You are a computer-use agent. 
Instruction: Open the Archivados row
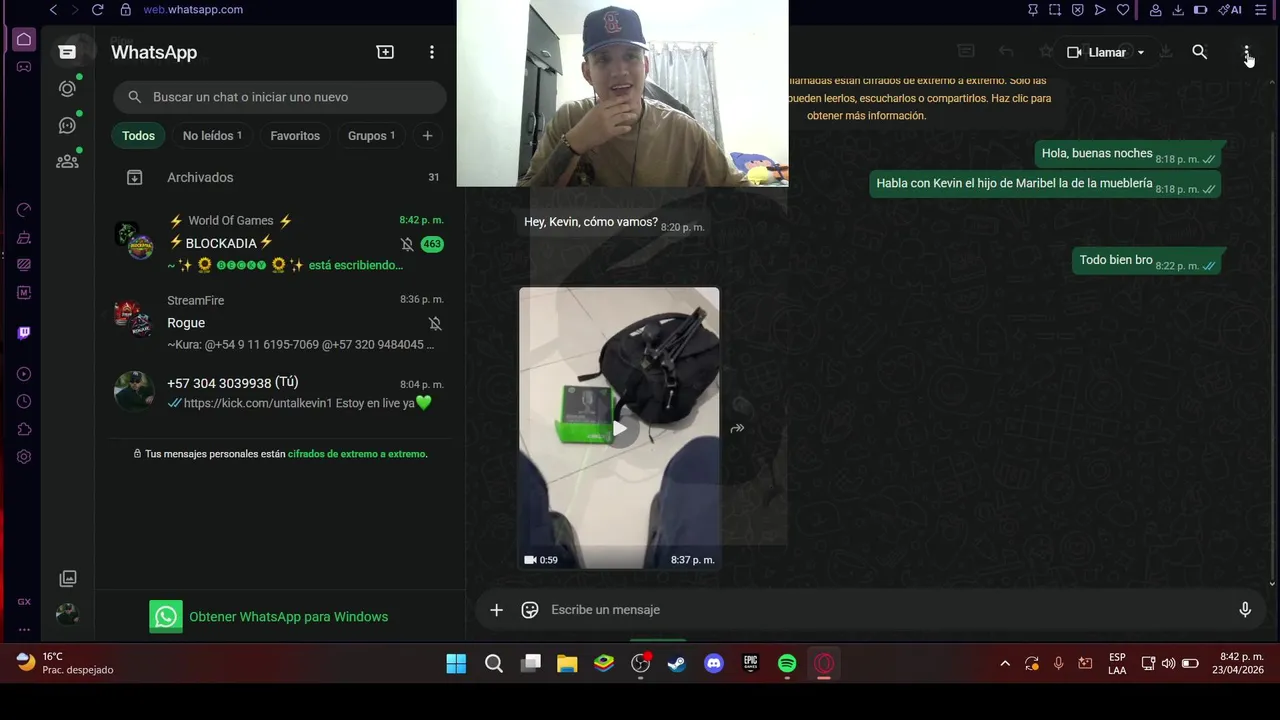click(x=280, y=177)
